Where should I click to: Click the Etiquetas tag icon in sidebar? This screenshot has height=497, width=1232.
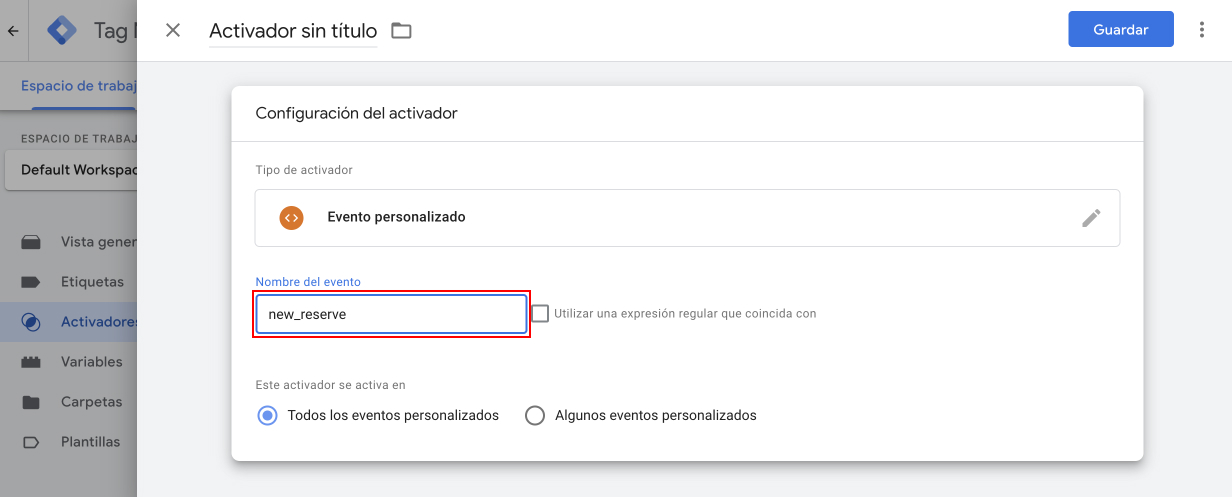point(31,282)
